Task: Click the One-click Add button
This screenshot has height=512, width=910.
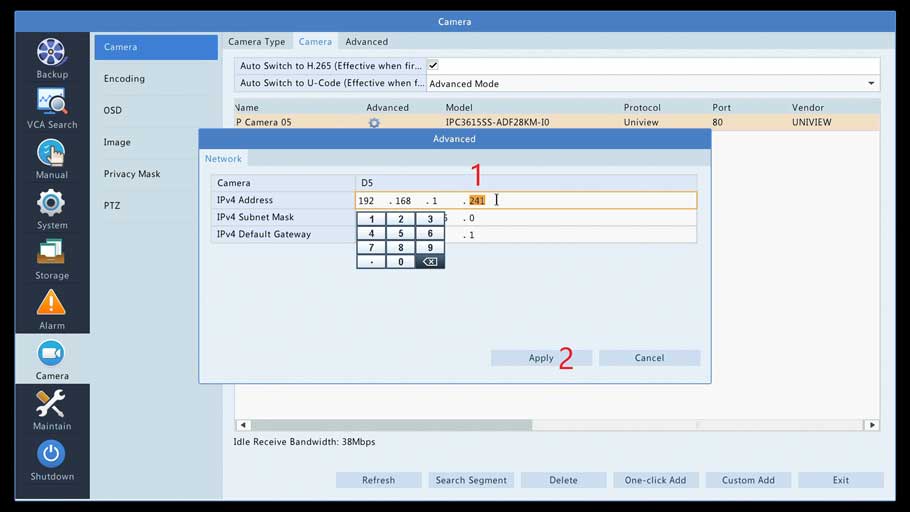Action: (656, 480)
